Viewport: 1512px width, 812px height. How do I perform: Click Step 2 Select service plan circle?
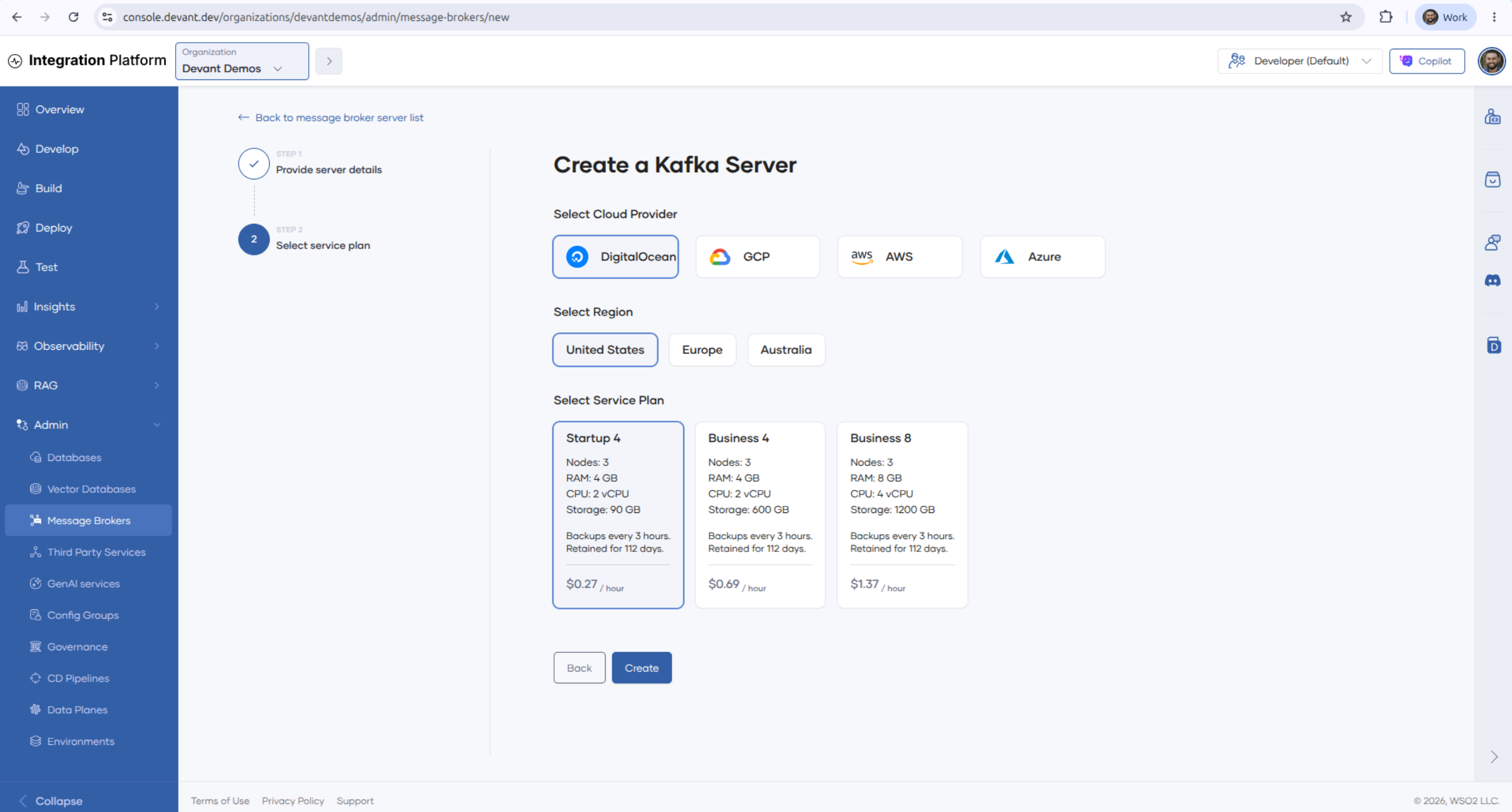[x=254, y=239]
